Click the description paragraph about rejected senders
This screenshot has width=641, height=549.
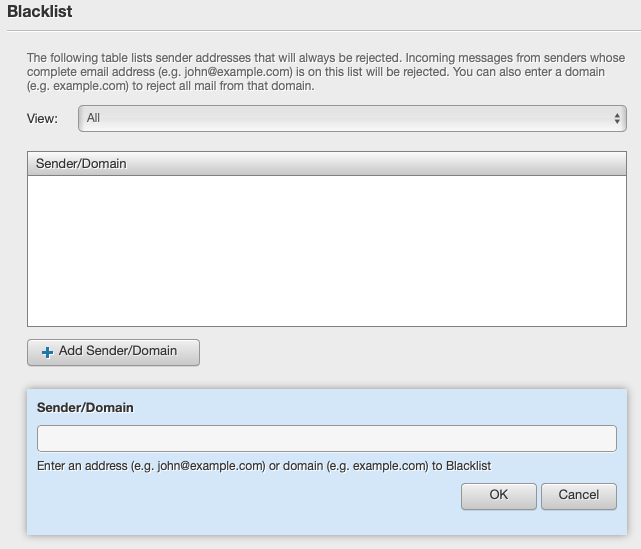(326, 72)
